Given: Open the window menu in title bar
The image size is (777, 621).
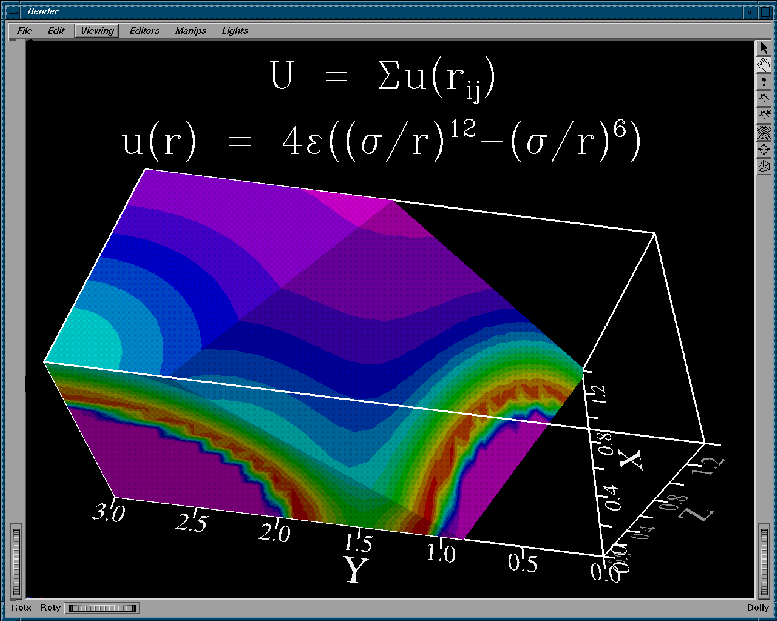Looking at the screenshot, I should 11,11.
